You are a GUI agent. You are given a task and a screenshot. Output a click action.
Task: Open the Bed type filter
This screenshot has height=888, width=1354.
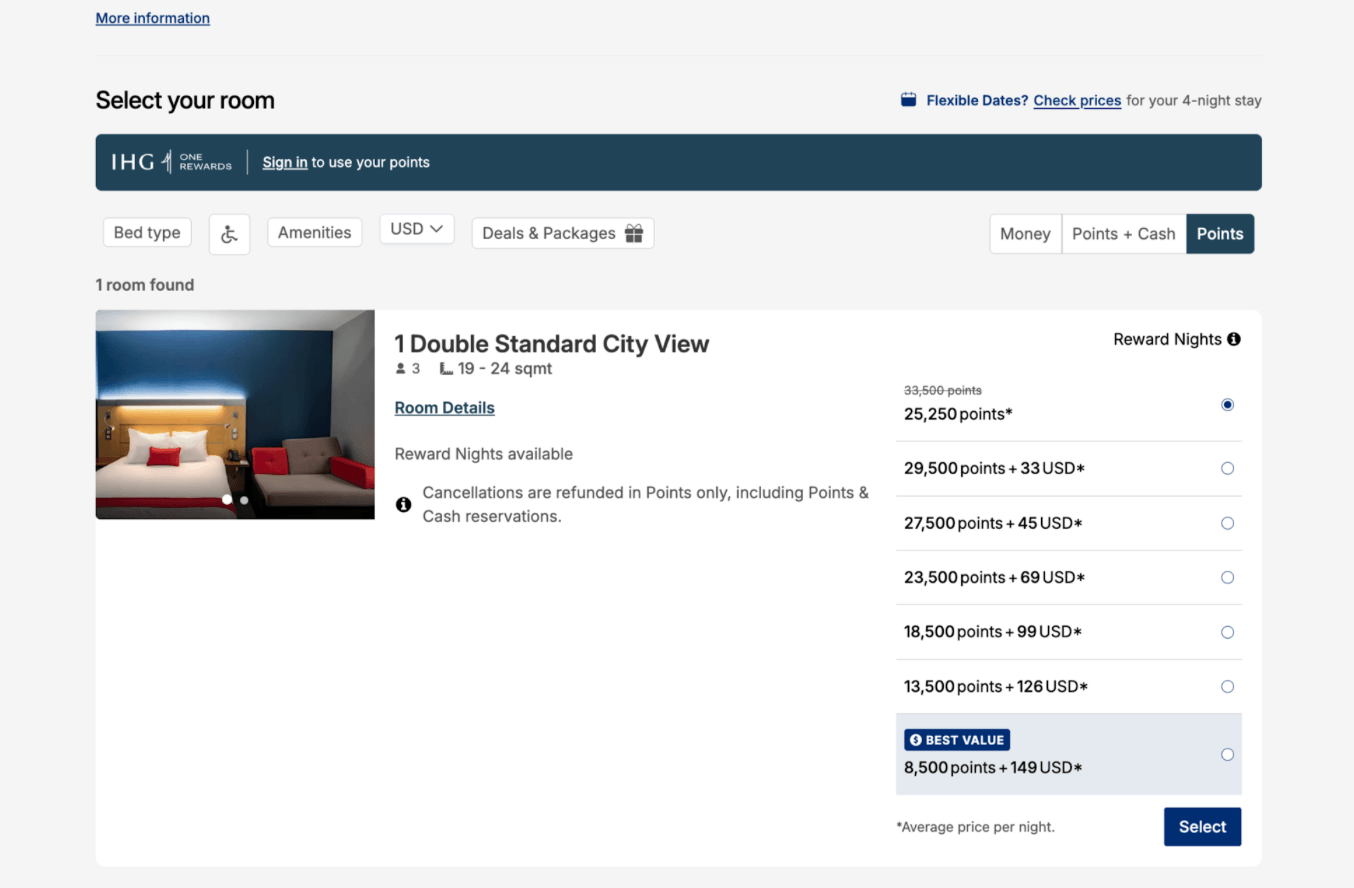tap(147, 232)
